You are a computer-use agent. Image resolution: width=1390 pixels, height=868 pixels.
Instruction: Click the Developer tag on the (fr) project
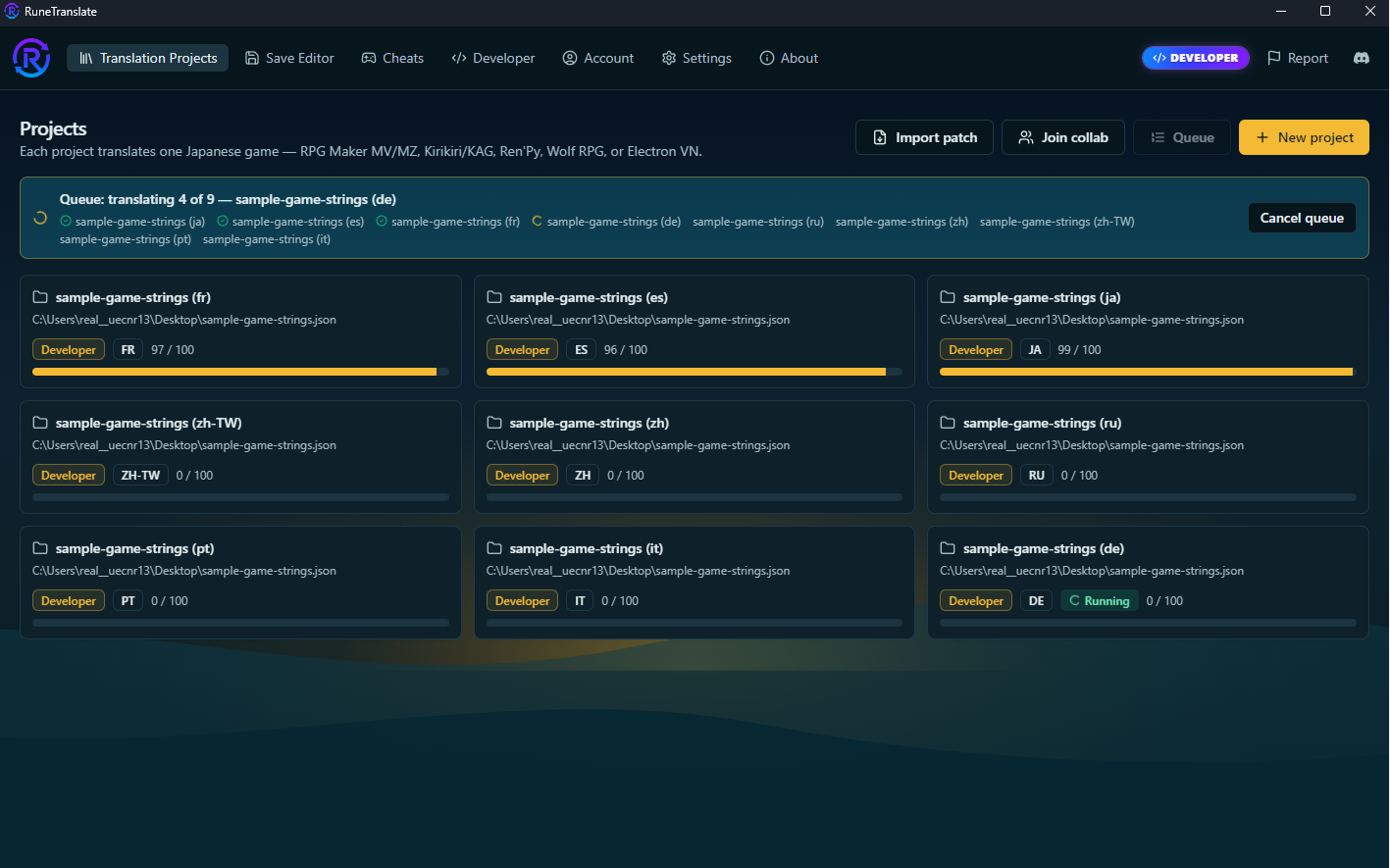(x=69, y=349)
